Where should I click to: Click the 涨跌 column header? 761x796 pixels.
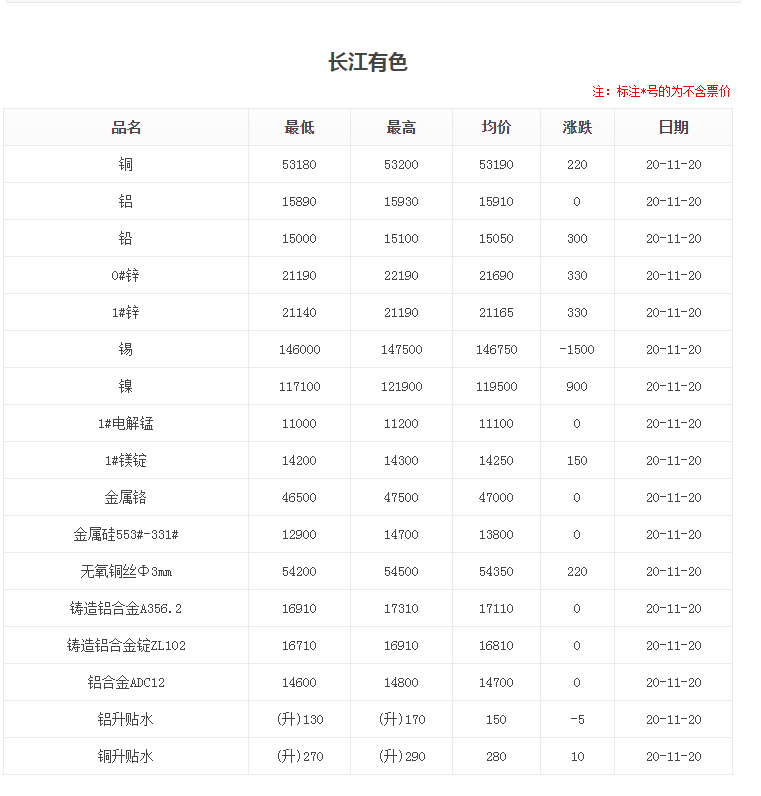577,127
